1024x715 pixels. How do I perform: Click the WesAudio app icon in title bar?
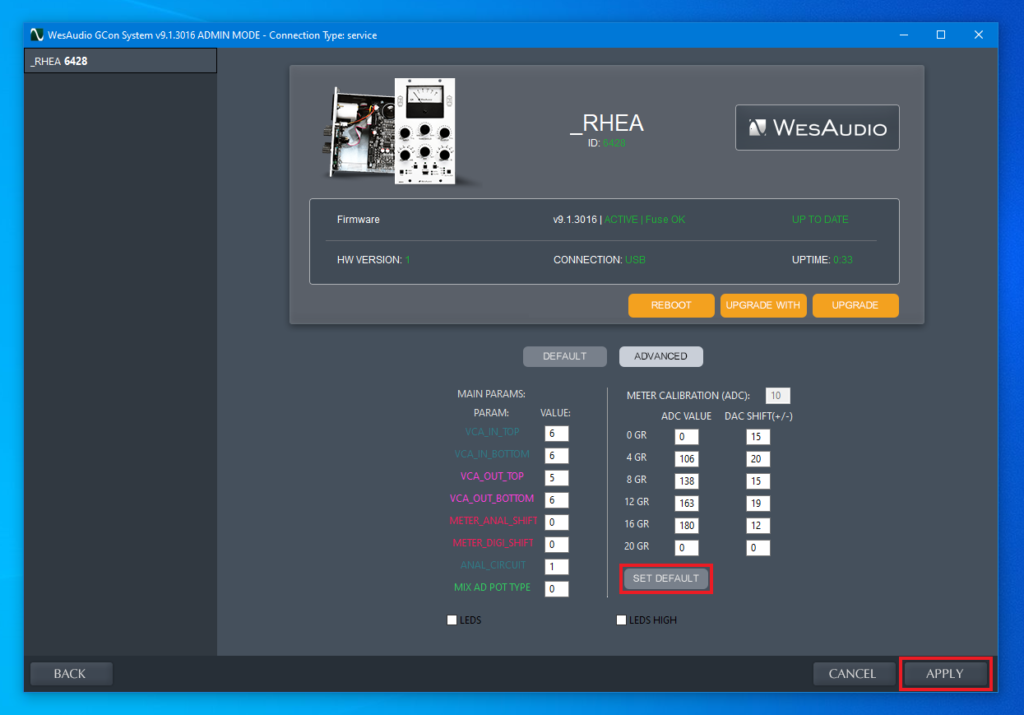pyautogui.click(x=37, y=35)
